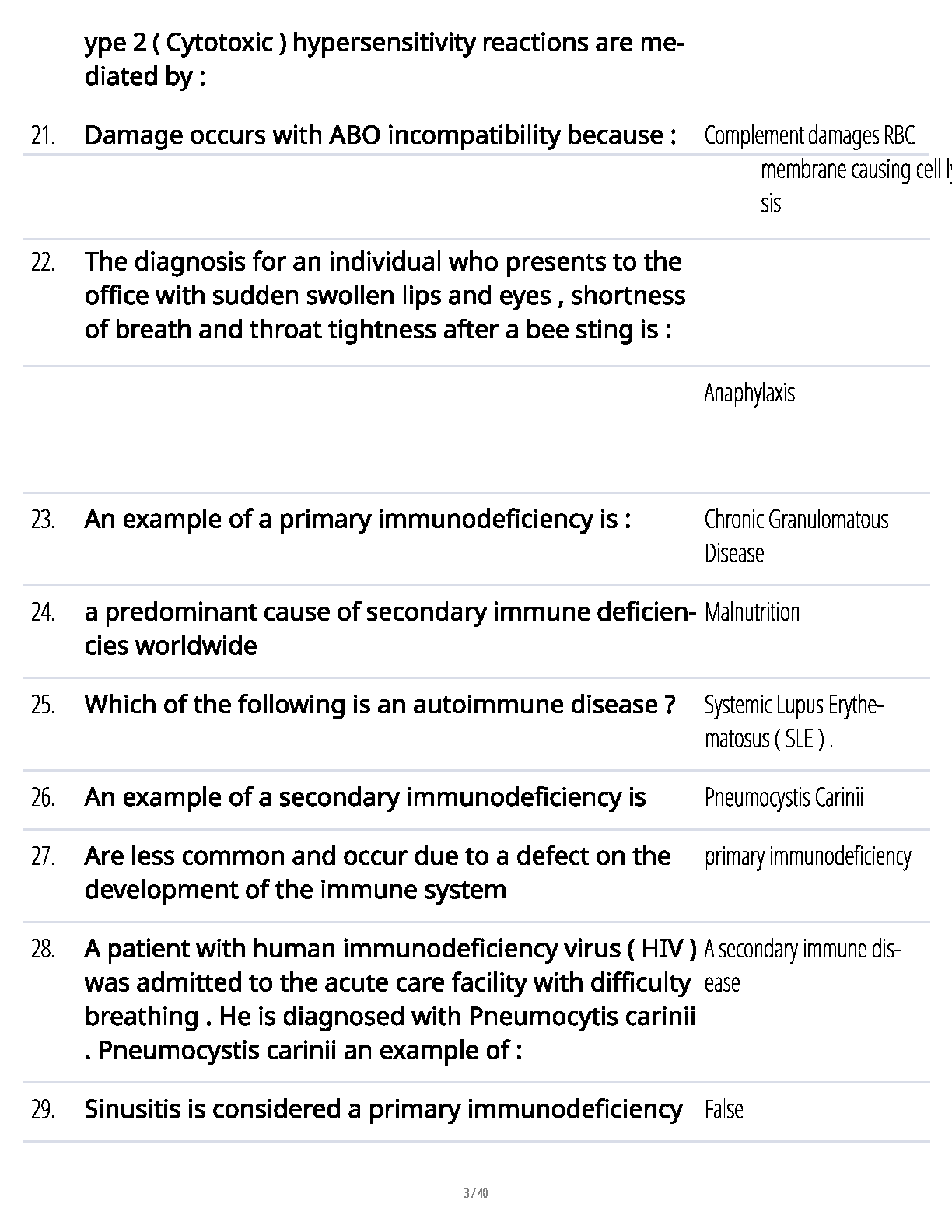Click question number 21
The width and height of the screenshot is (952, 1232).
(x=43, y=135)
